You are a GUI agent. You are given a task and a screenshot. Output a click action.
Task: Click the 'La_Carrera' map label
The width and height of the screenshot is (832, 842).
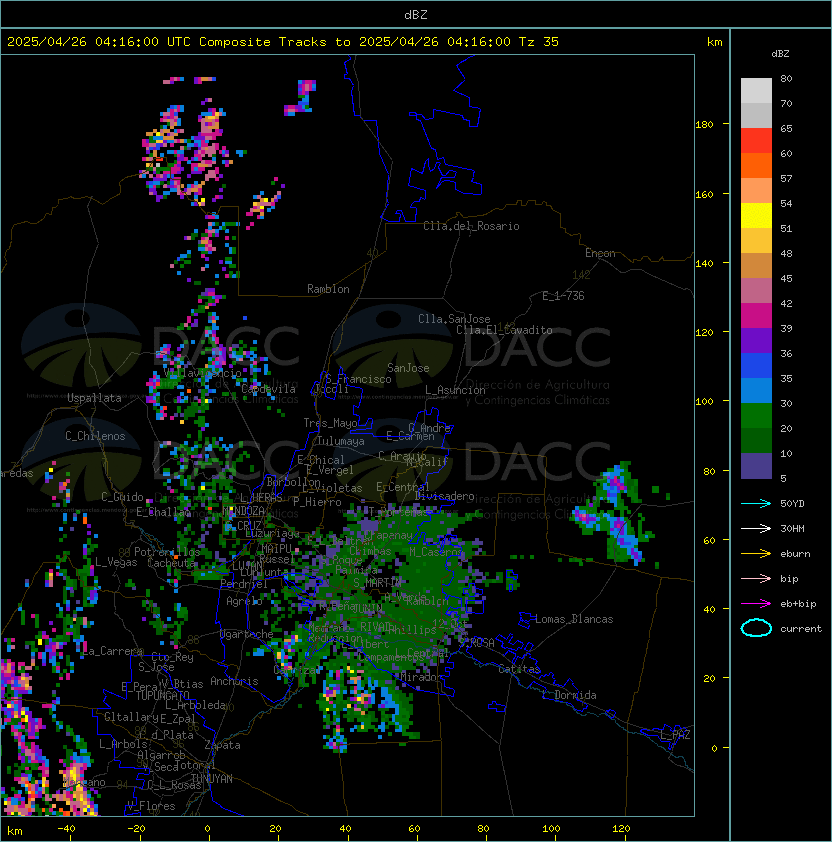point(112,651)
